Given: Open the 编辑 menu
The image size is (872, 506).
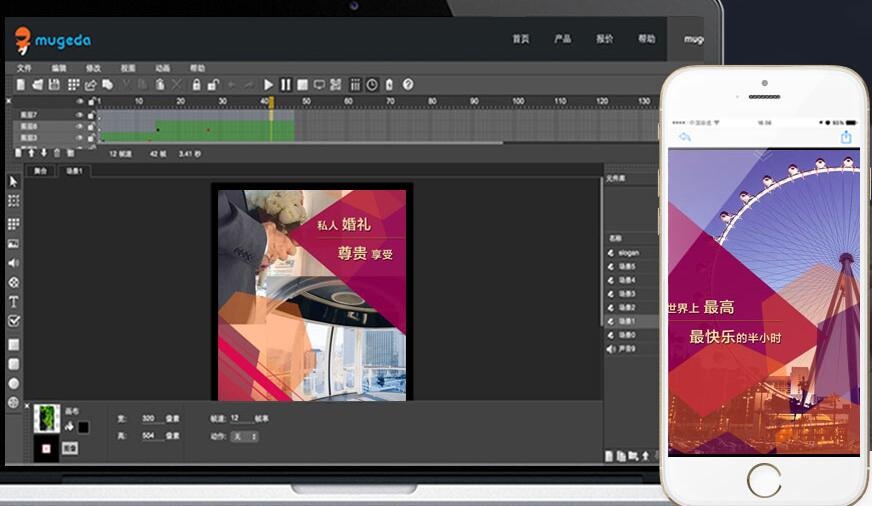Looking at the screenshot, I should point(59,68).
